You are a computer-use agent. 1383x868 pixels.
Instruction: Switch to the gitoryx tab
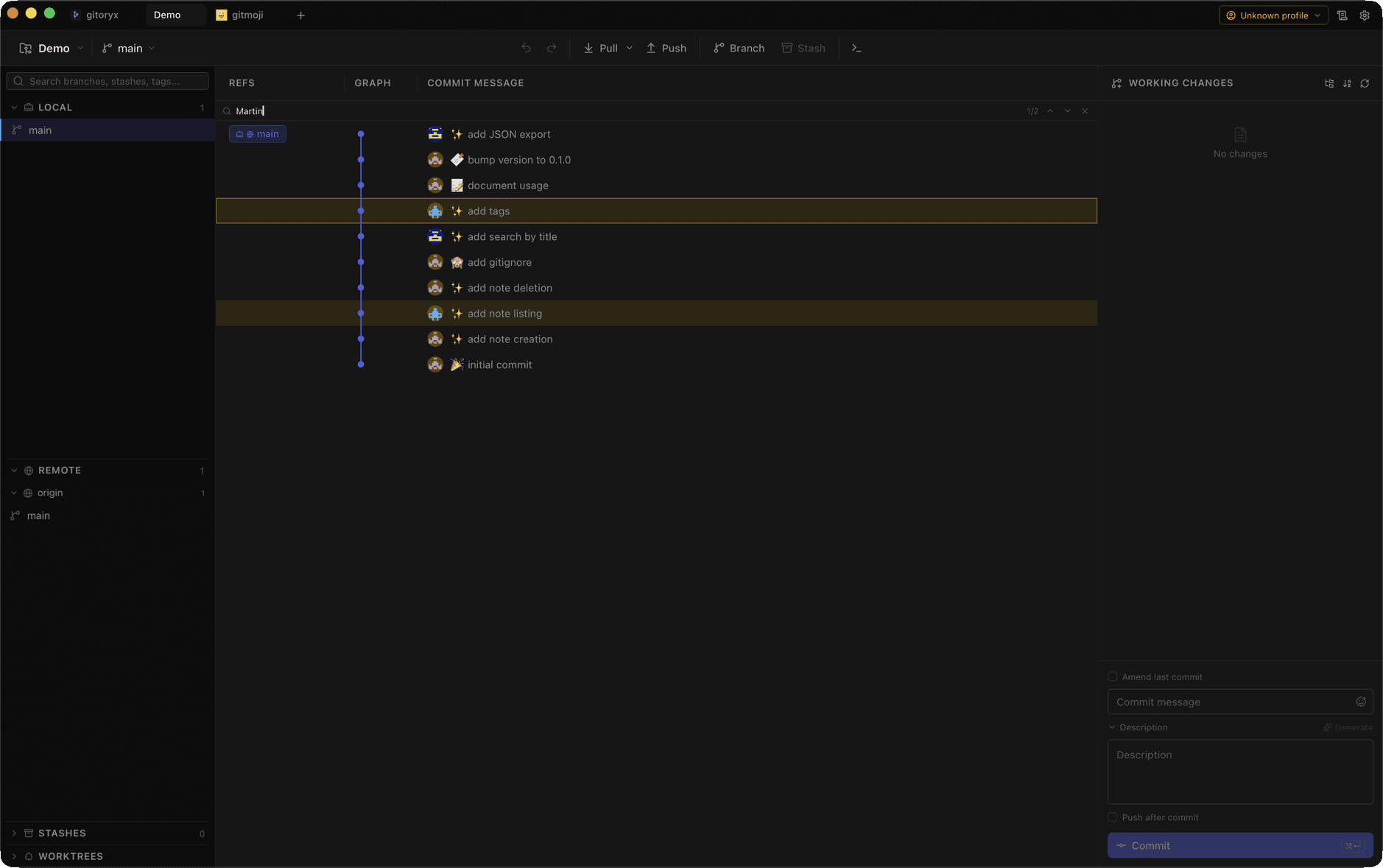pos(95,15)
